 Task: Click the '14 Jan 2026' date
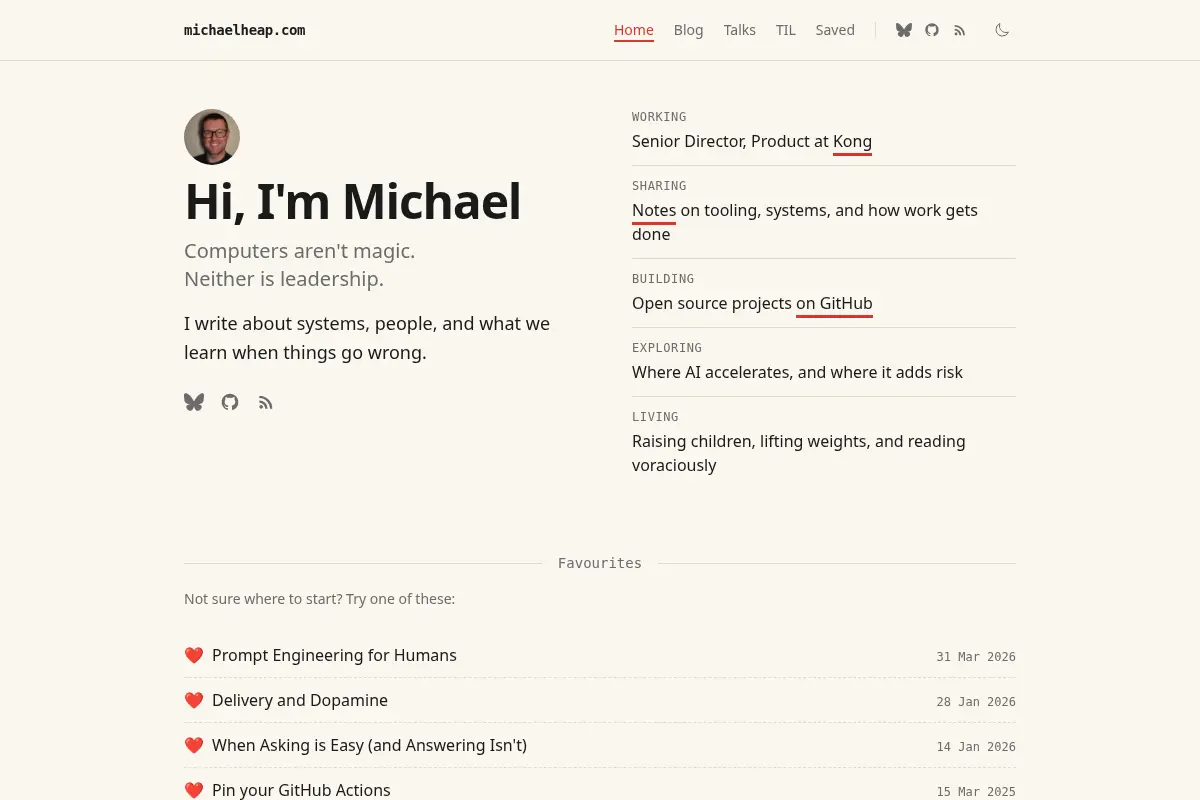pyautogui.click(x=976, y=747)
